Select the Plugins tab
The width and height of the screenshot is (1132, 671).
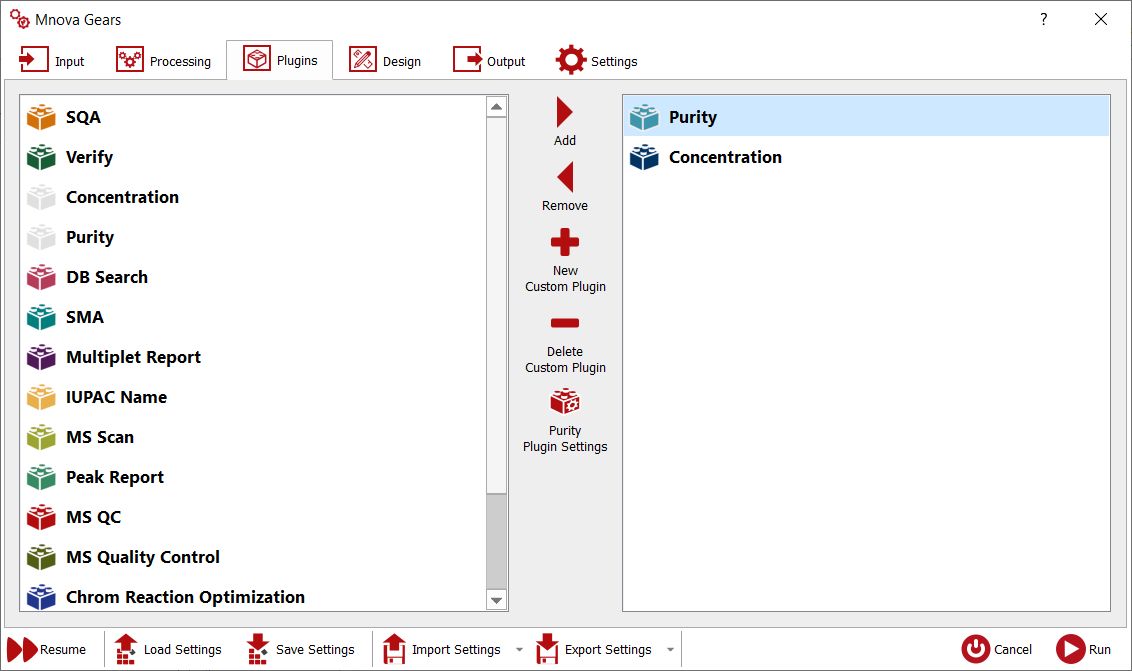pos(279,60)
